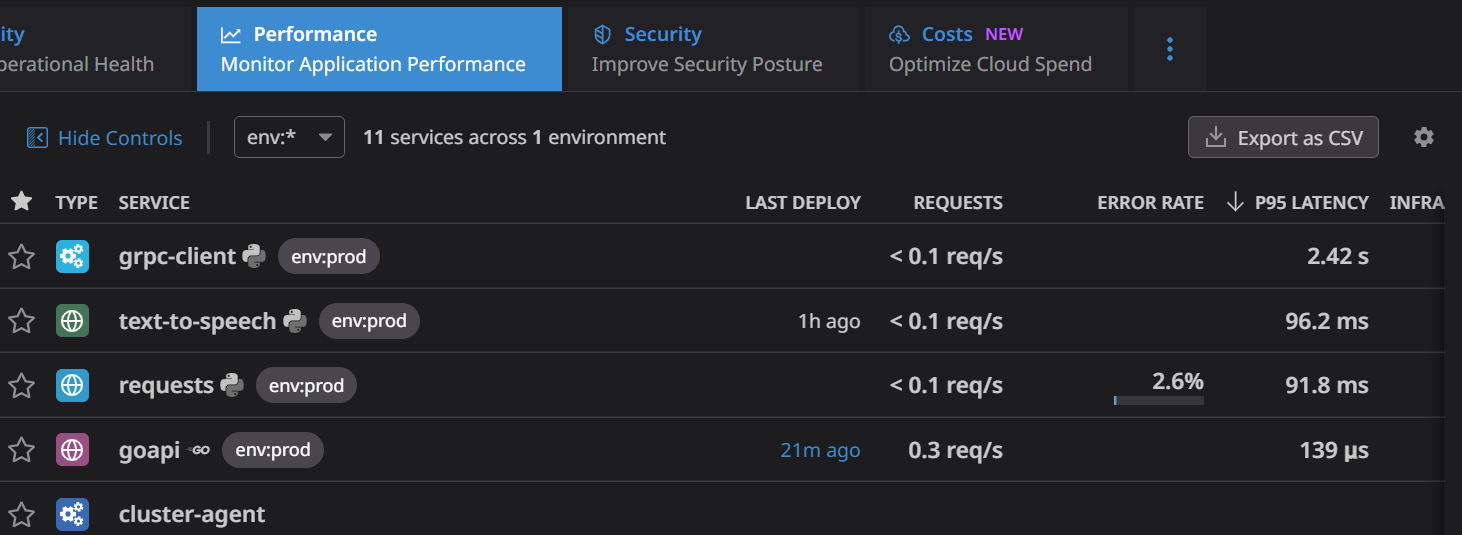Screen dimensions: 1462x535
Task: Open the env:* environment dropdown
Action: 289,137
